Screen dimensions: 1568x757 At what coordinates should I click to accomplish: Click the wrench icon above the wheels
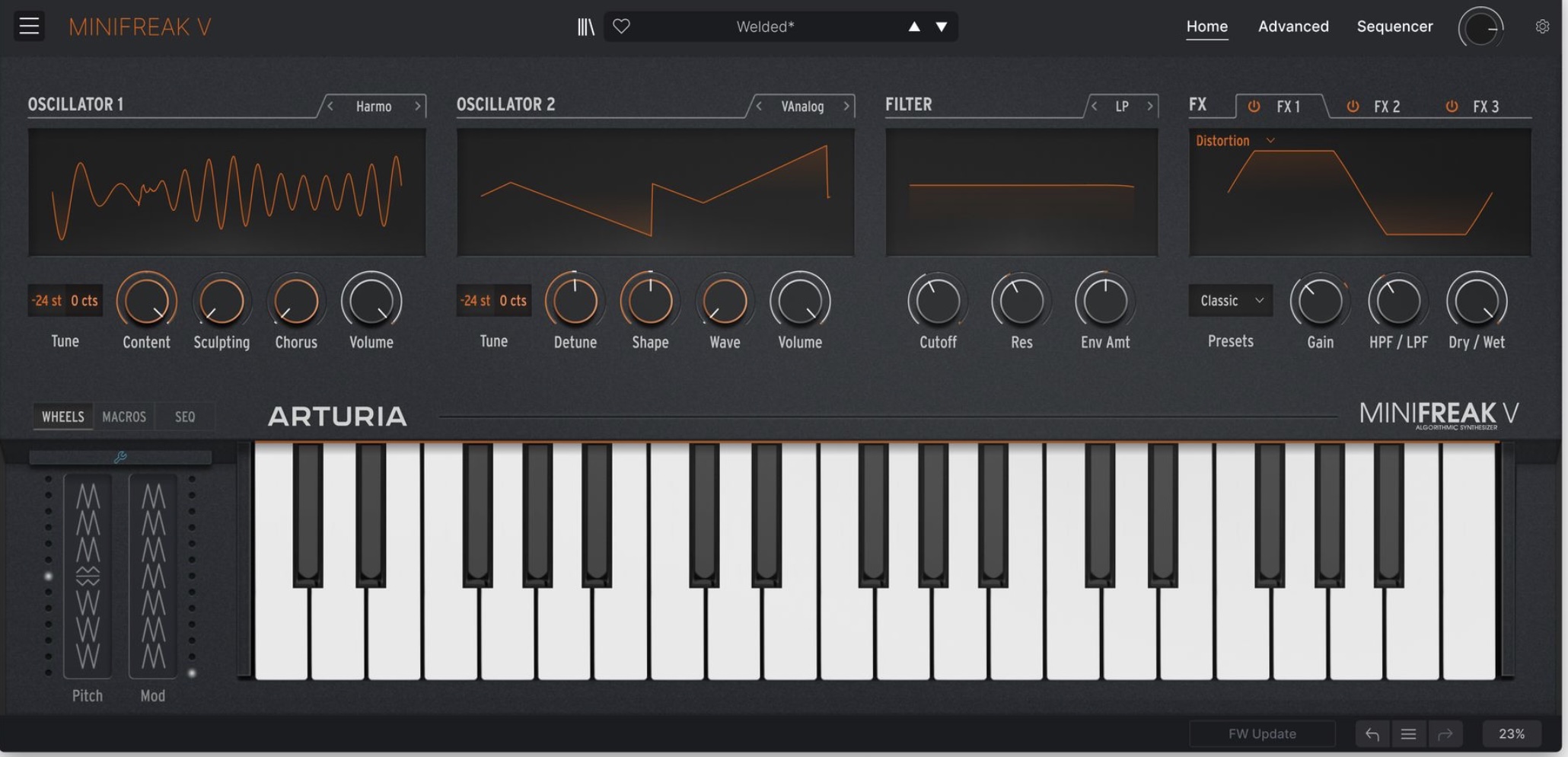(121, 458)
